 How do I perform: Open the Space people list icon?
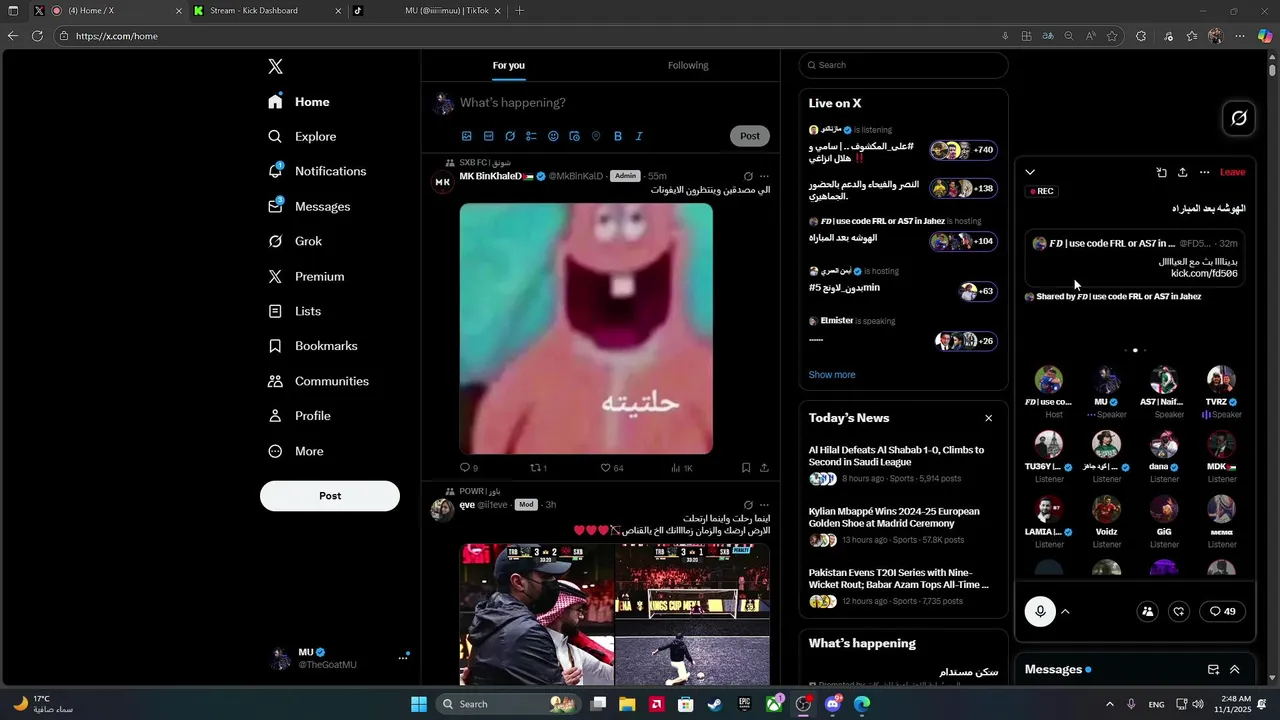(1148, 612)
